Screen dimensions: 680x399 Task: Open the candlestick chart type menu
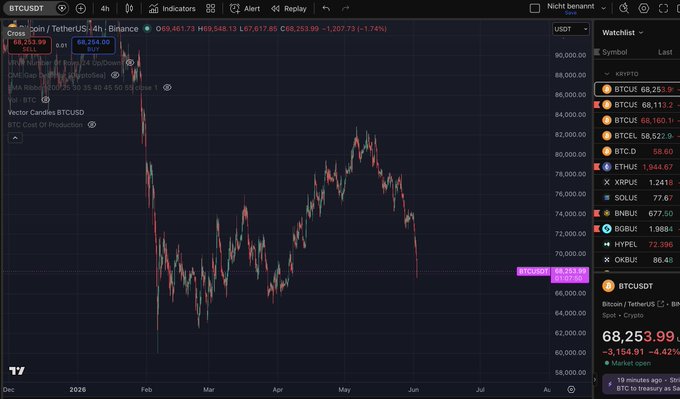click(129, 8)
